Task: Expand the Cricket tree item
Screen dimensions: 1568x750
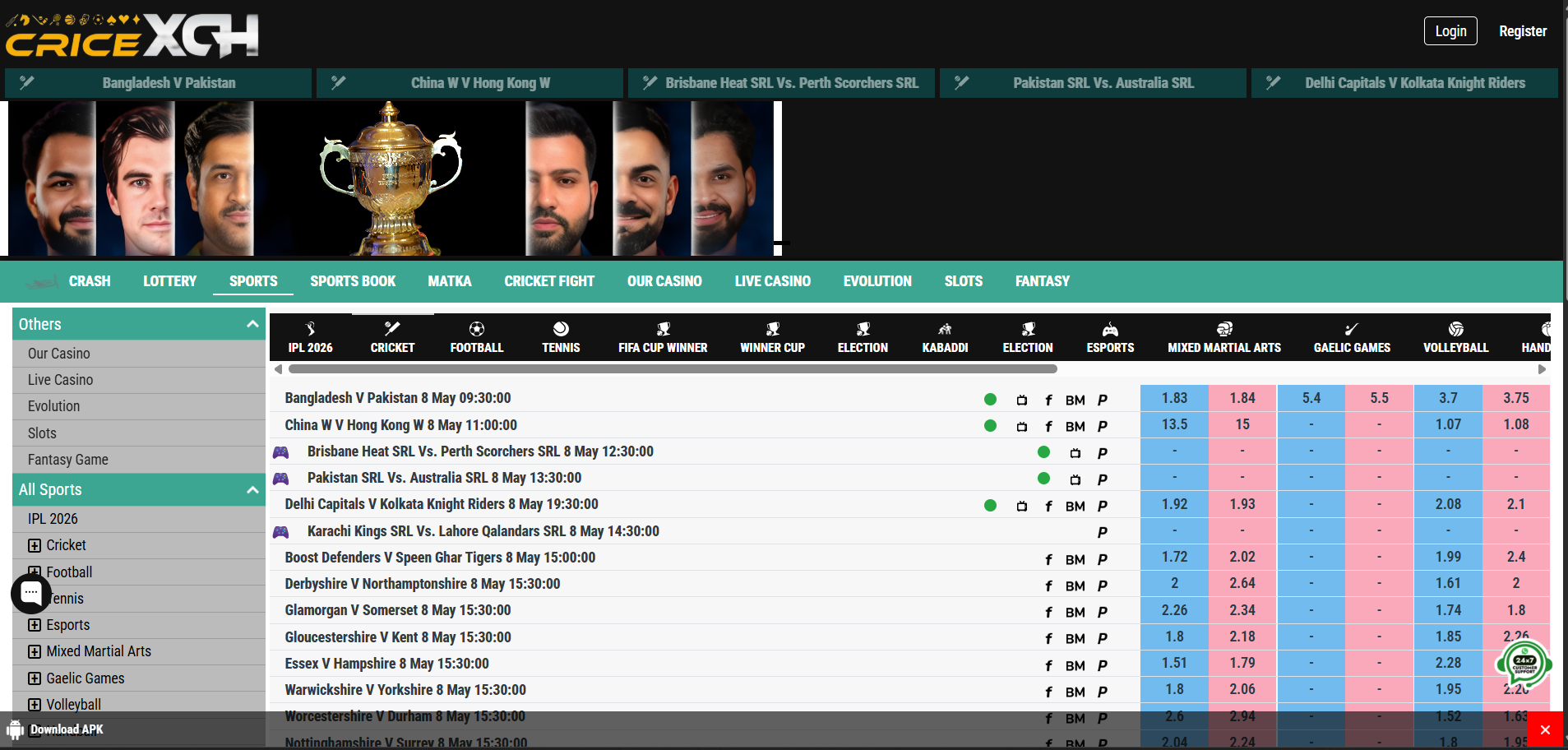Action: pos(35,545)
